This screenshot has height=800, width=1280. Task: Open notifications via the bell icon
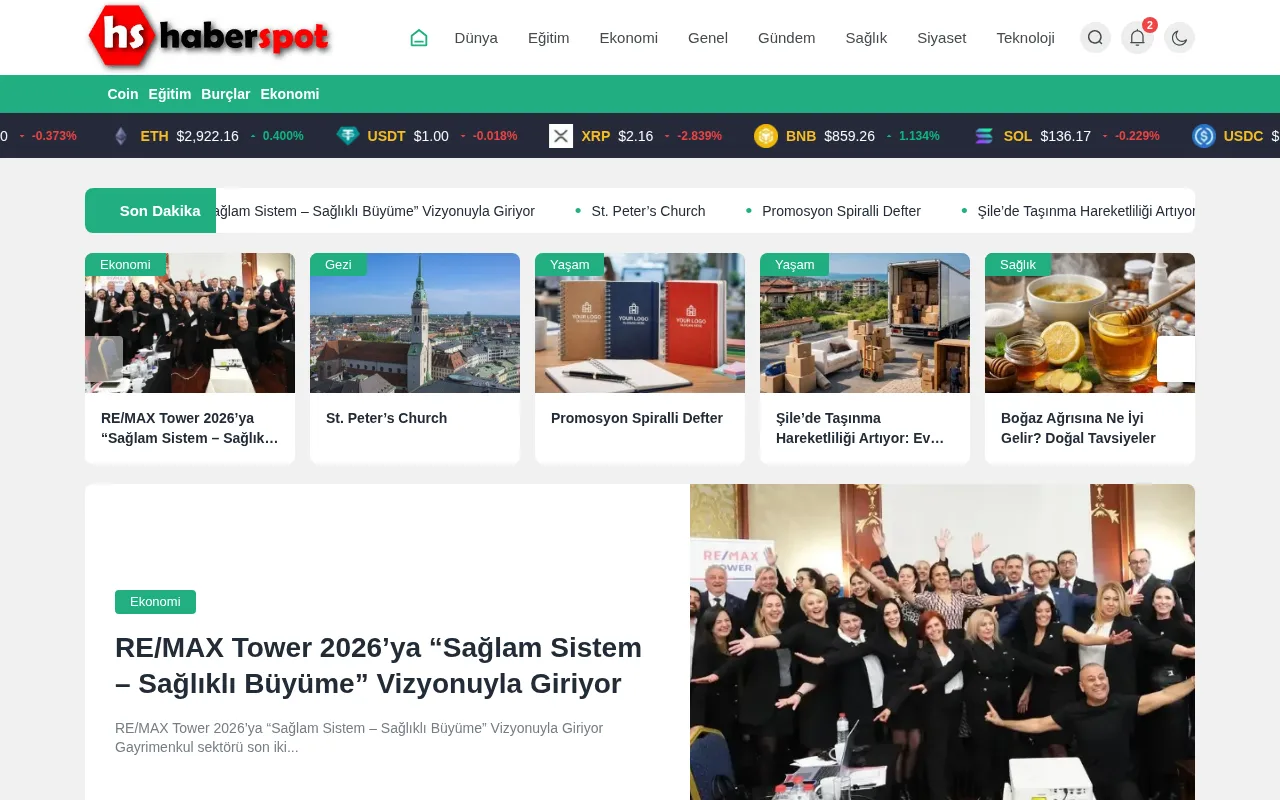point(1137,37)
